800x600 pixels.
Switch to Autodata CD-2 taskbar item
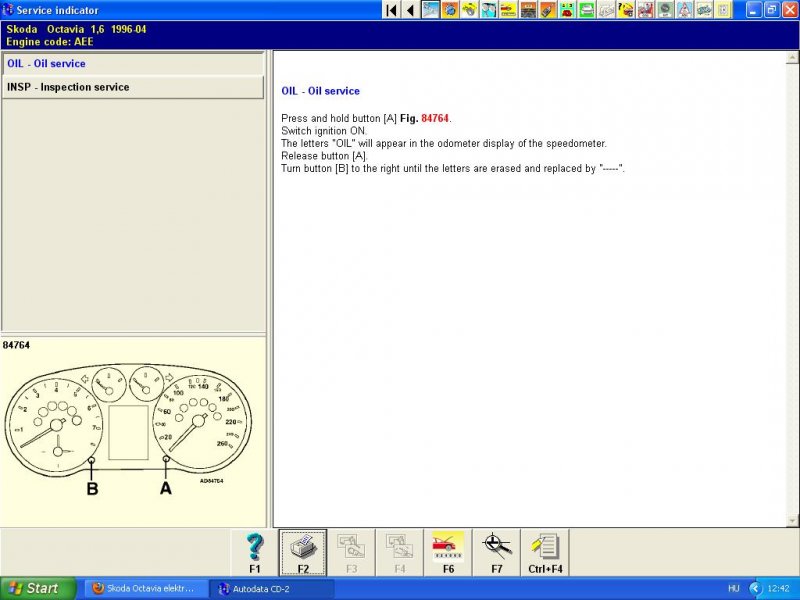(x=271, y=589)
